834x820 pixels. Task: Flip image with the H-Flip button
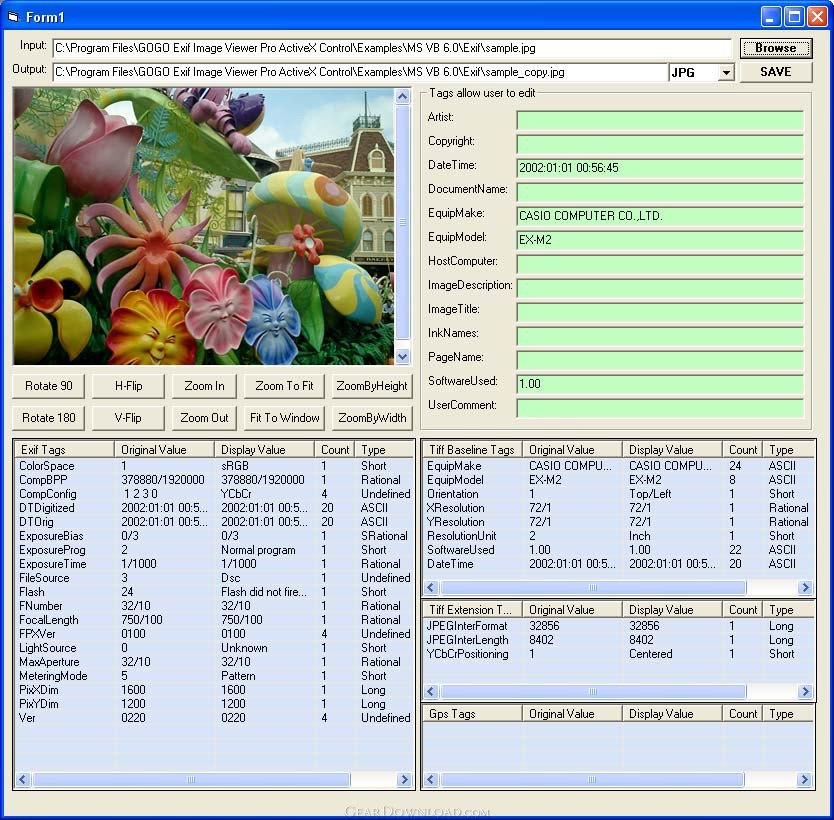tap(128, 386)
